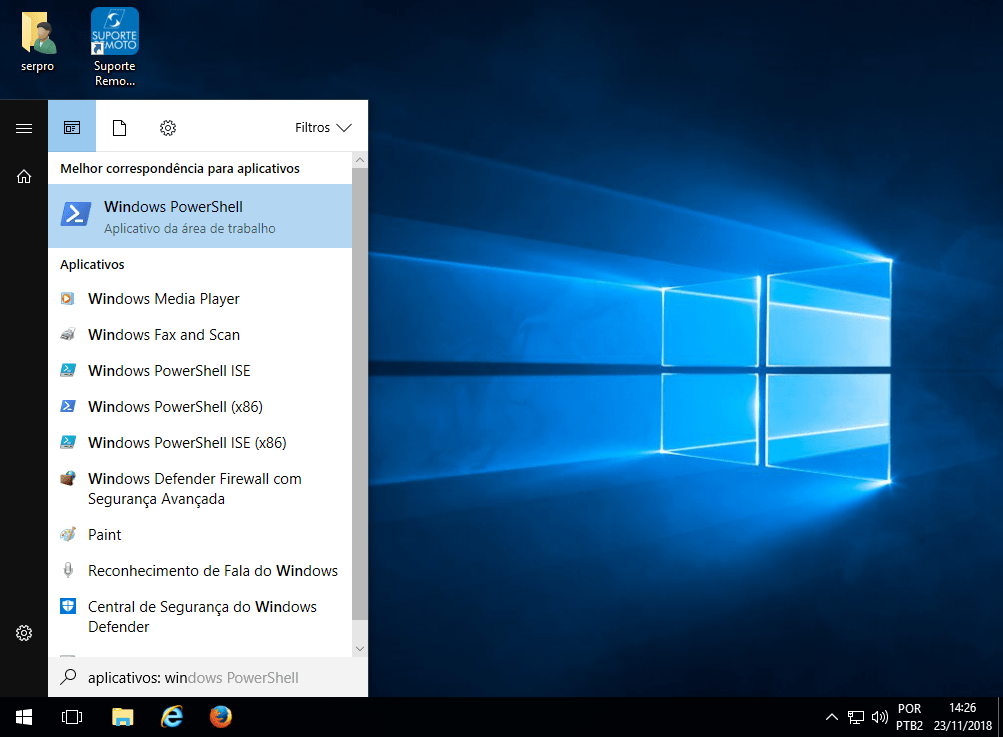Select Windows PowerShell (x86) result

coord(175,407)
